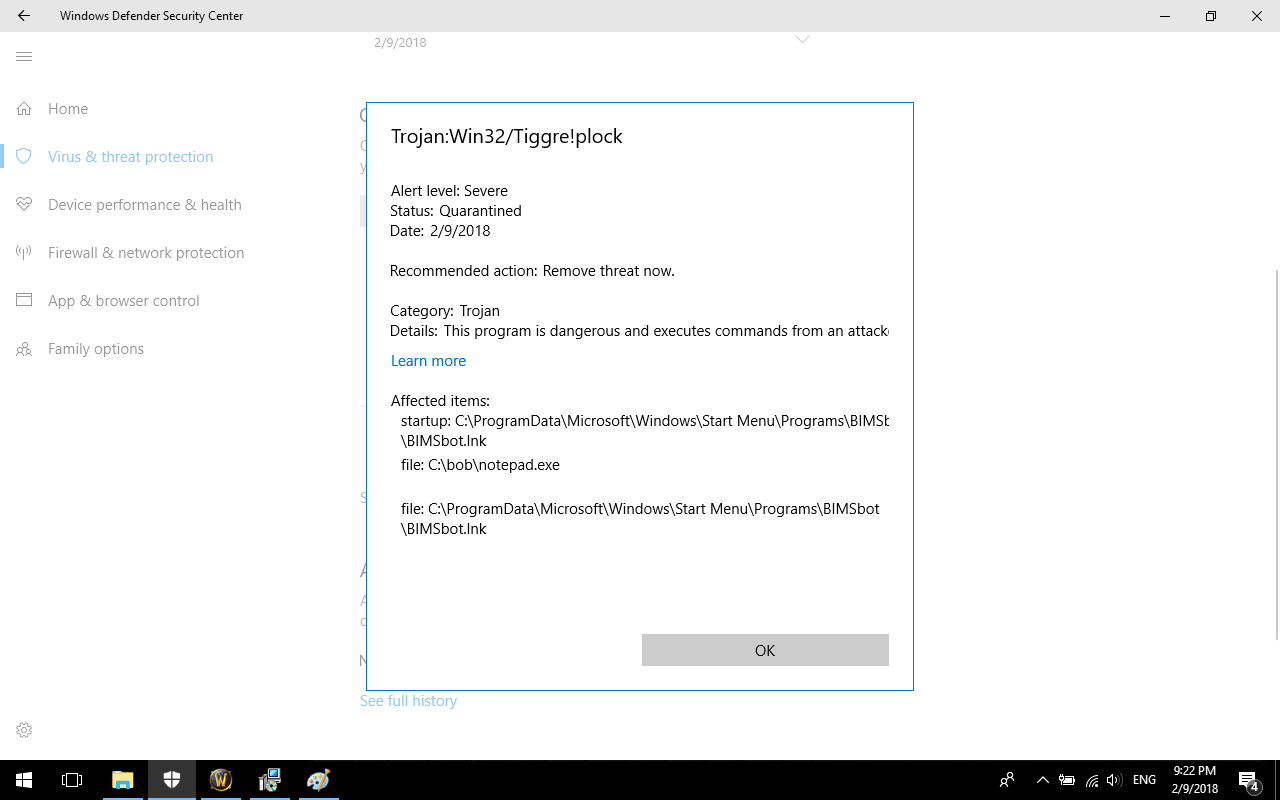Collapse the threat entry chevron at top

pos(802,40)
